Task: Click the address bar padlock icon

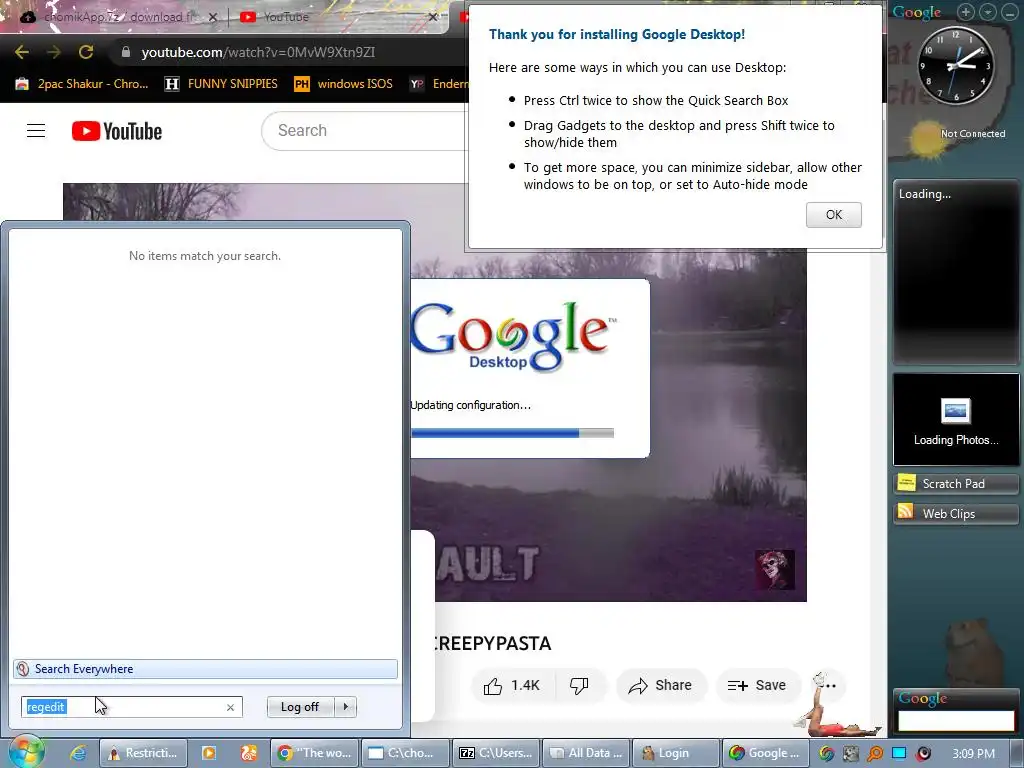Action: 125,52
